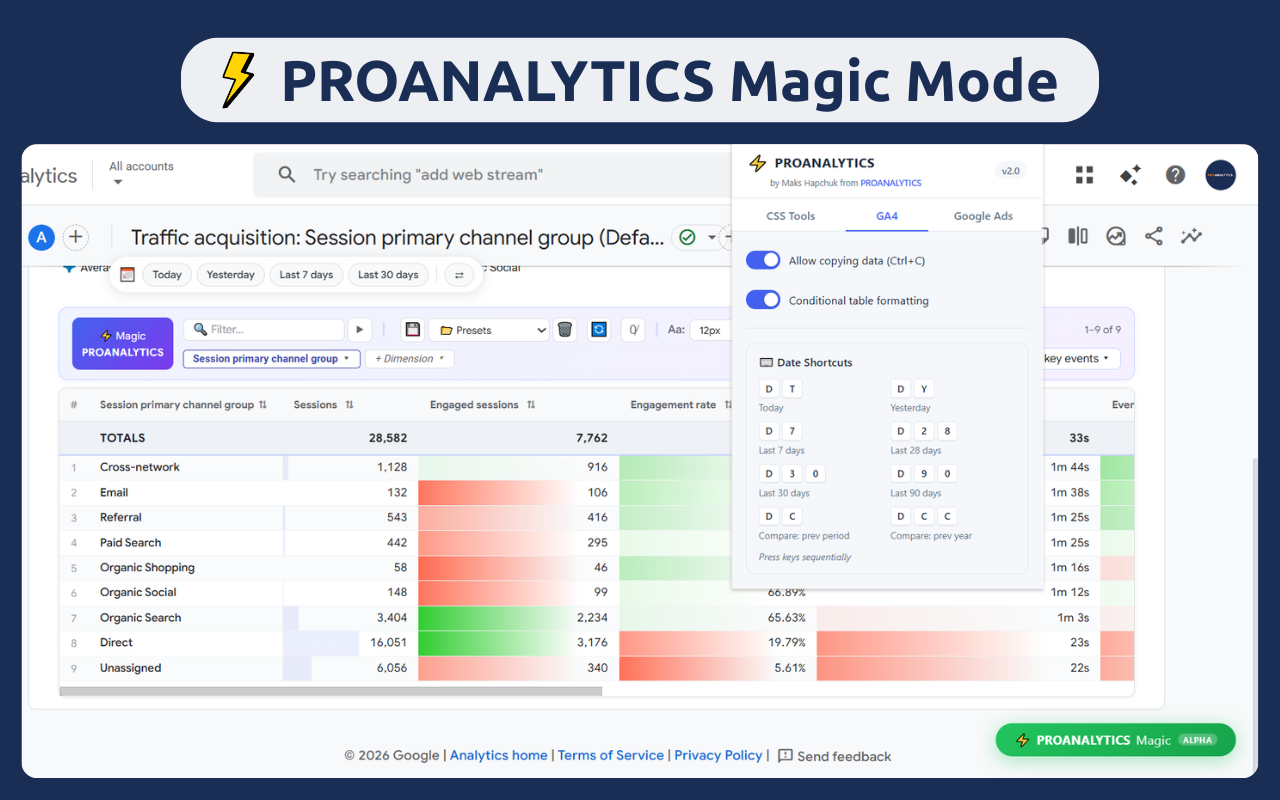Screen dimensions: 1280x800
Task: Open the key events dropdown
Action: coord(1078,359)
